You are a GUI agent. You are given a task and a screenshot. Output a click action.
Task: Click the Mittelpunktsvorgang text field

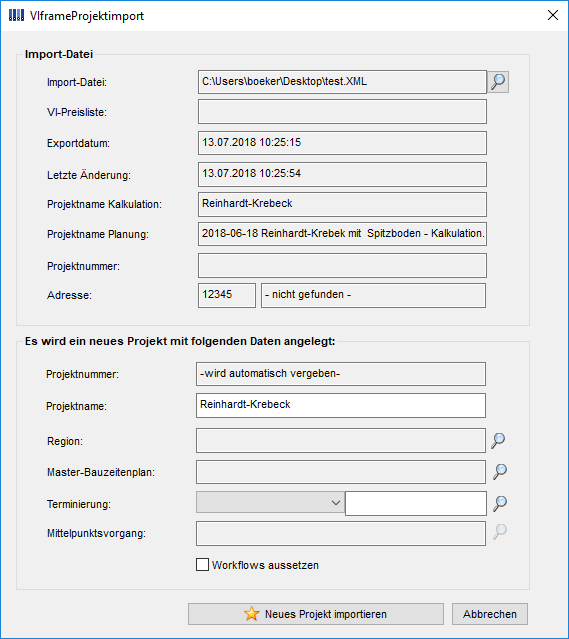click(x=341, y=533)
